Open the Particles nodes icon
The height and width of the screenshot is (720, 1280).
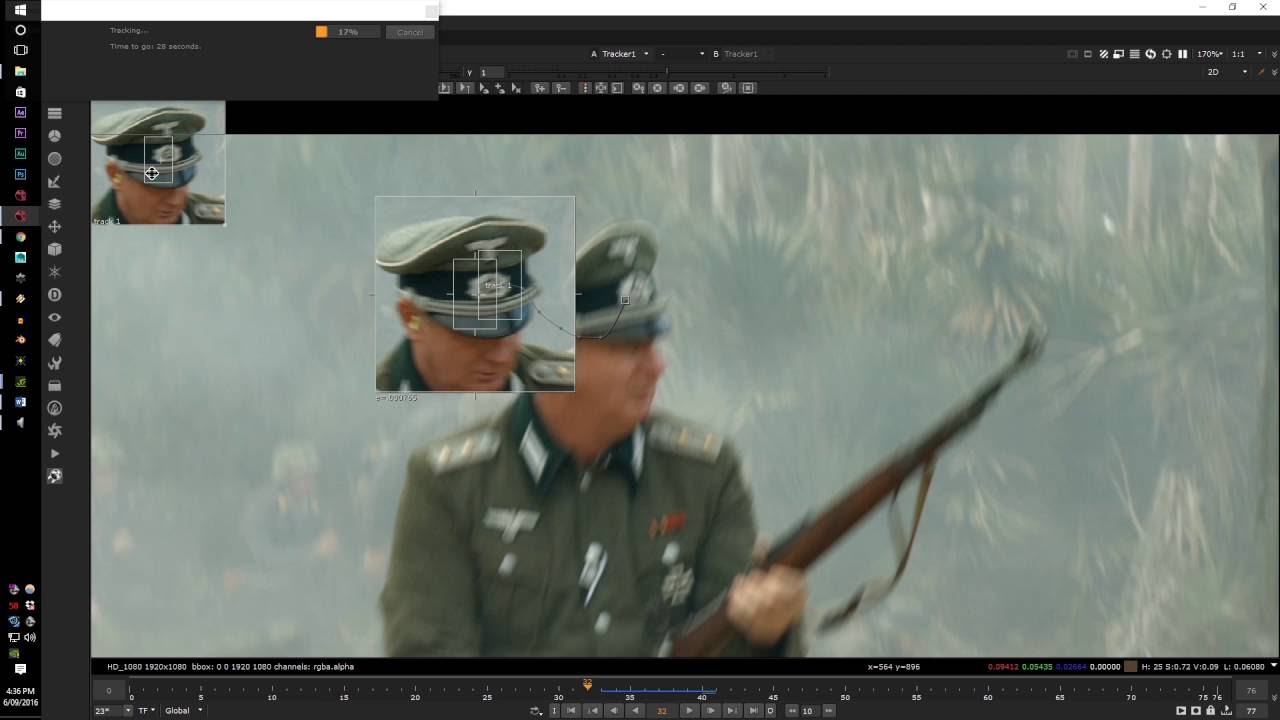55,272
